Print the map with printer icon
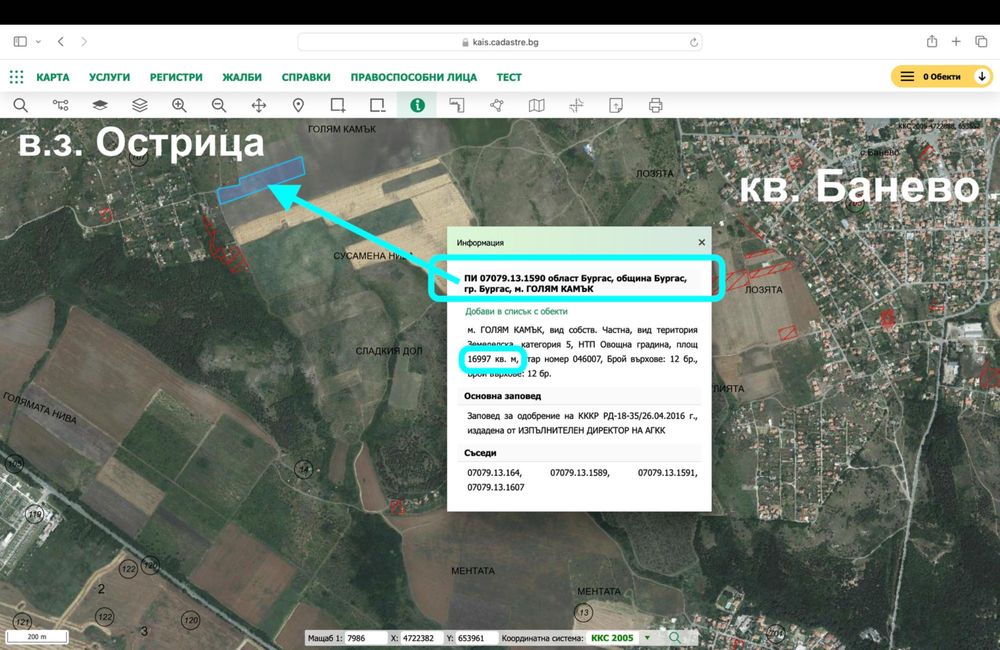This screenshot has height=650, width=1000. pos(656,105)
